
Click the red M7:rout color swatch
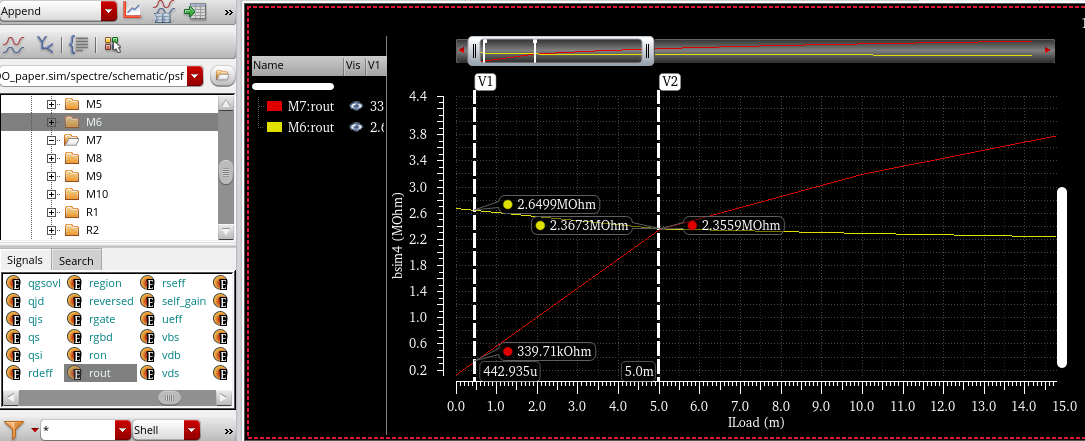point(275,106)
